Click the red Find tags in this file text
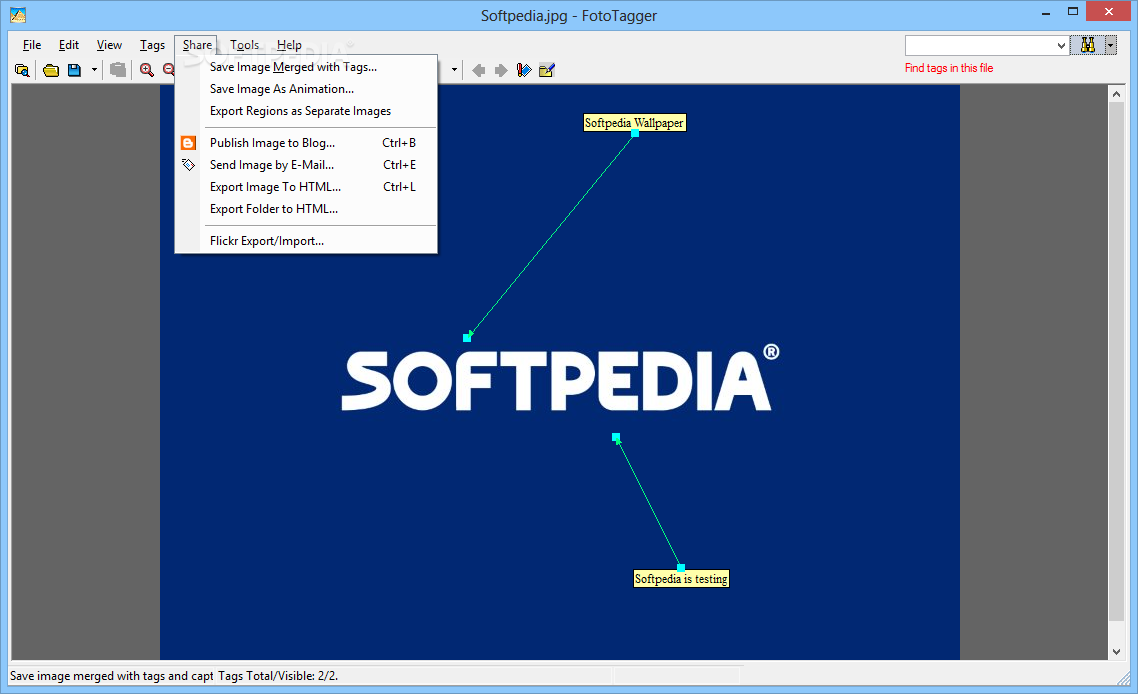1138x694 pixels. coord(949,68)
